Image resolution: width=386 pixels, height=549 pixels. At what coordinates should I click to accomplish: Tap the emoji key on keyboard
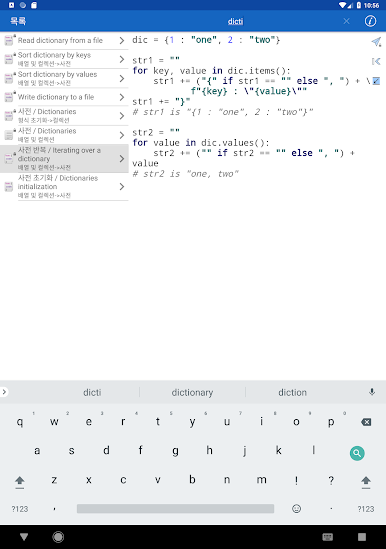(296, 509)
